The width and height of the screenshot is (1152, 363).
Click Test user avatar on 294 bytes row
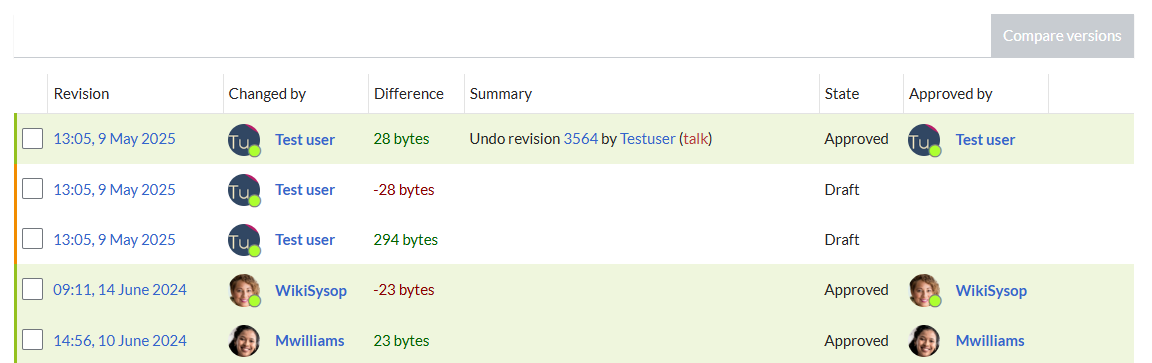pos(244,240)
